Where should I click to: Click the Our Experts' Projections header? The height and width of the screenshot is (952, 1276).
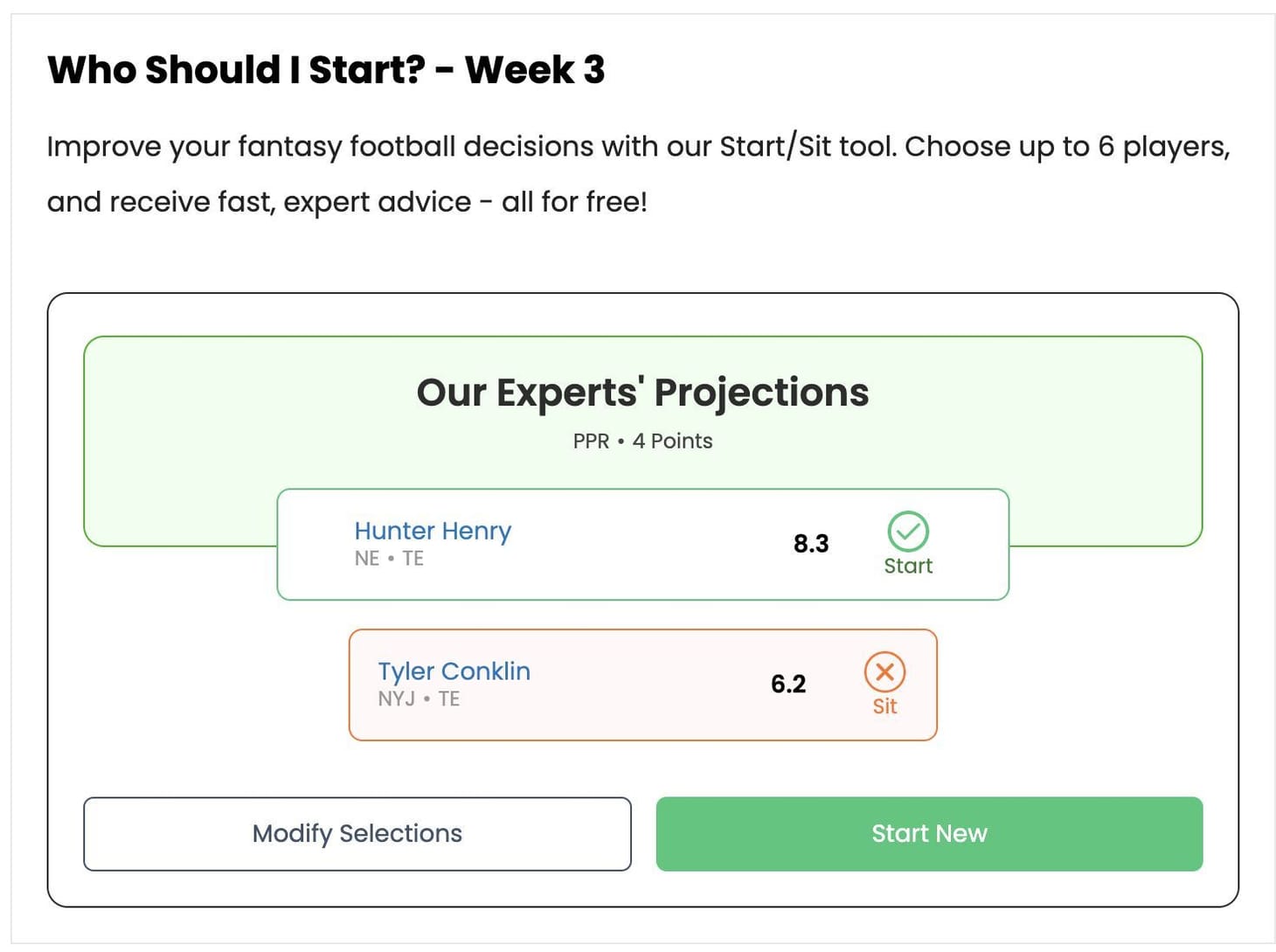pyautogui.click(x=643, y=393)
